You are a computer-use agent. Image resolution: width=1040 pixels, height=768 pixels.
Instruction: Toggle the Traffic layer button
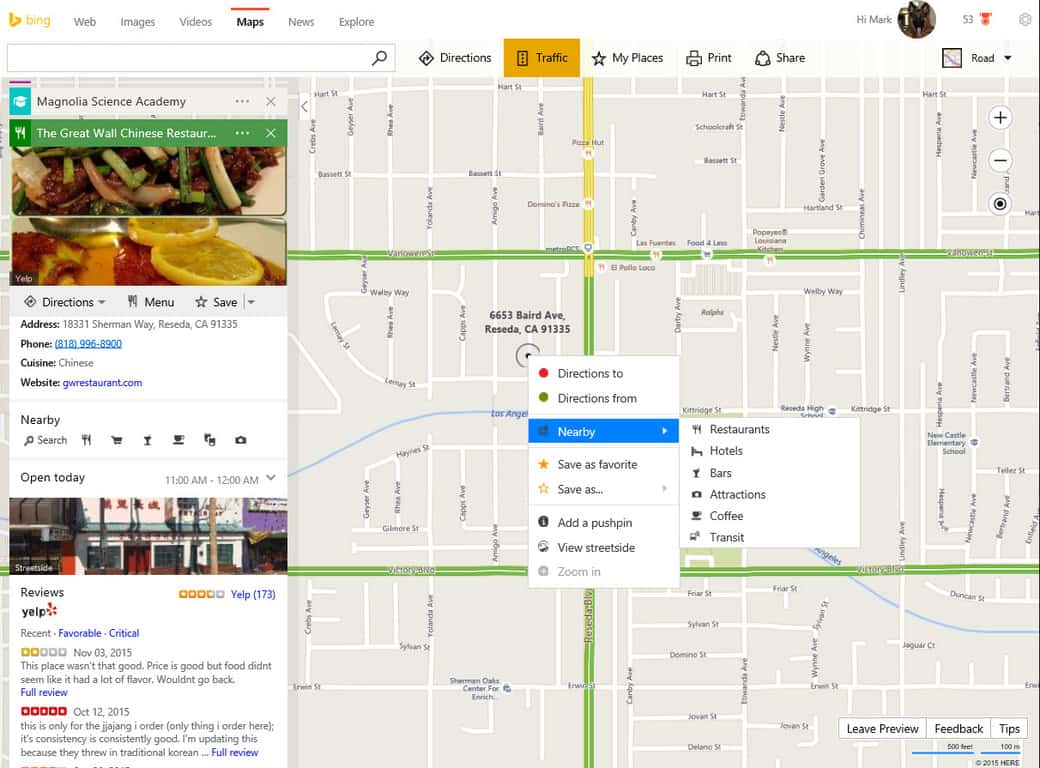pyautogui.click(x=541, y=58)
